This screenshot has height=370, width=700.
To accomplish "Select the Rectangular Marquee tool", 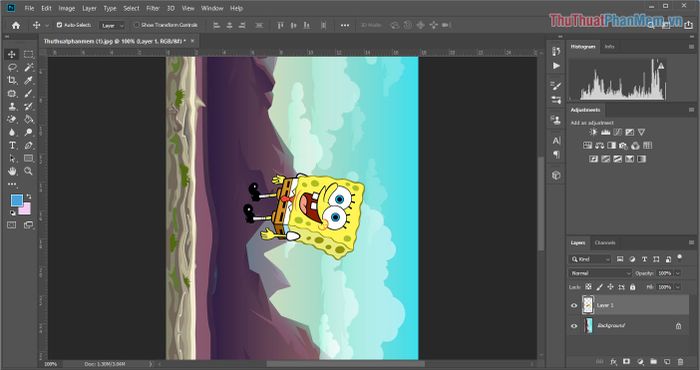I will 29,54.
